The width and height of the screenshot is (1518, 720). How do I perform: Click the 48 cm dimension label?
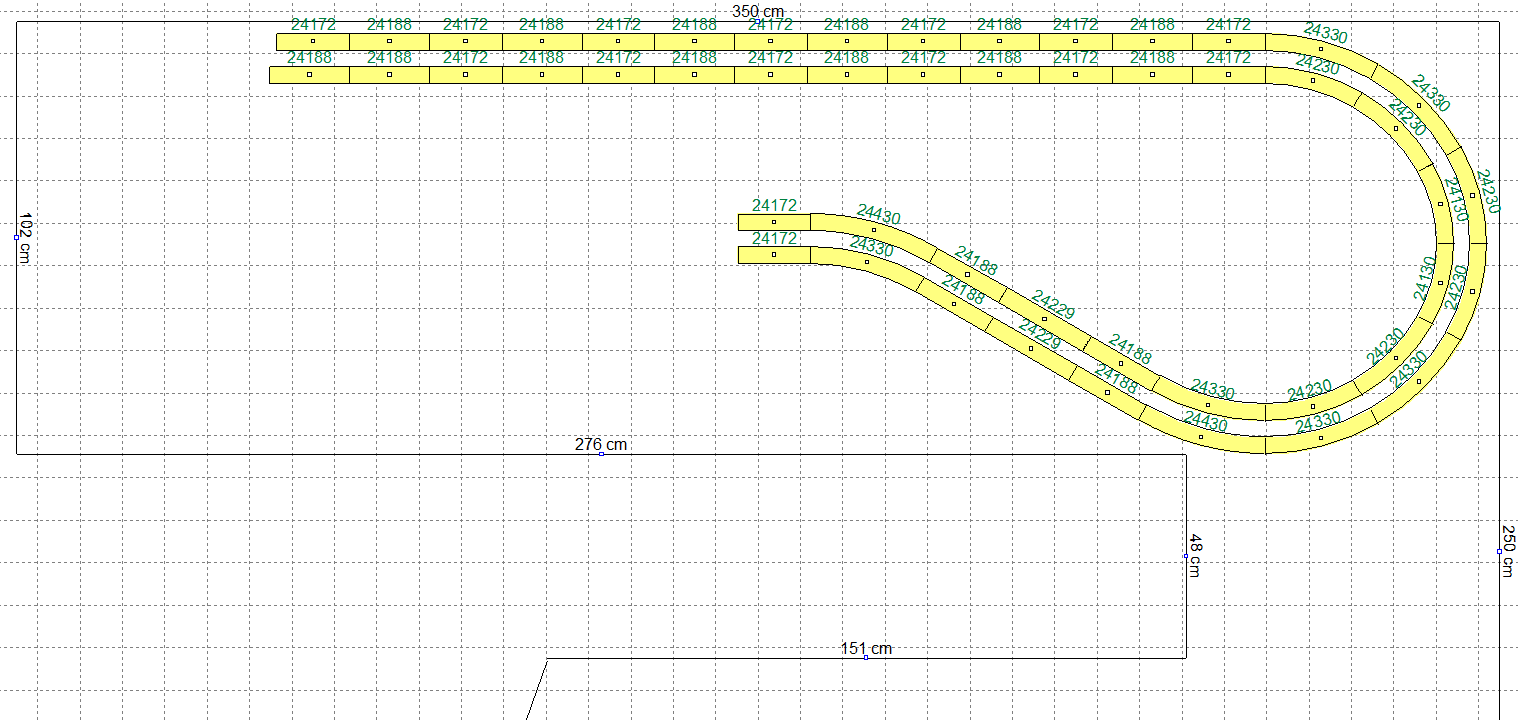pos(1194,555)
